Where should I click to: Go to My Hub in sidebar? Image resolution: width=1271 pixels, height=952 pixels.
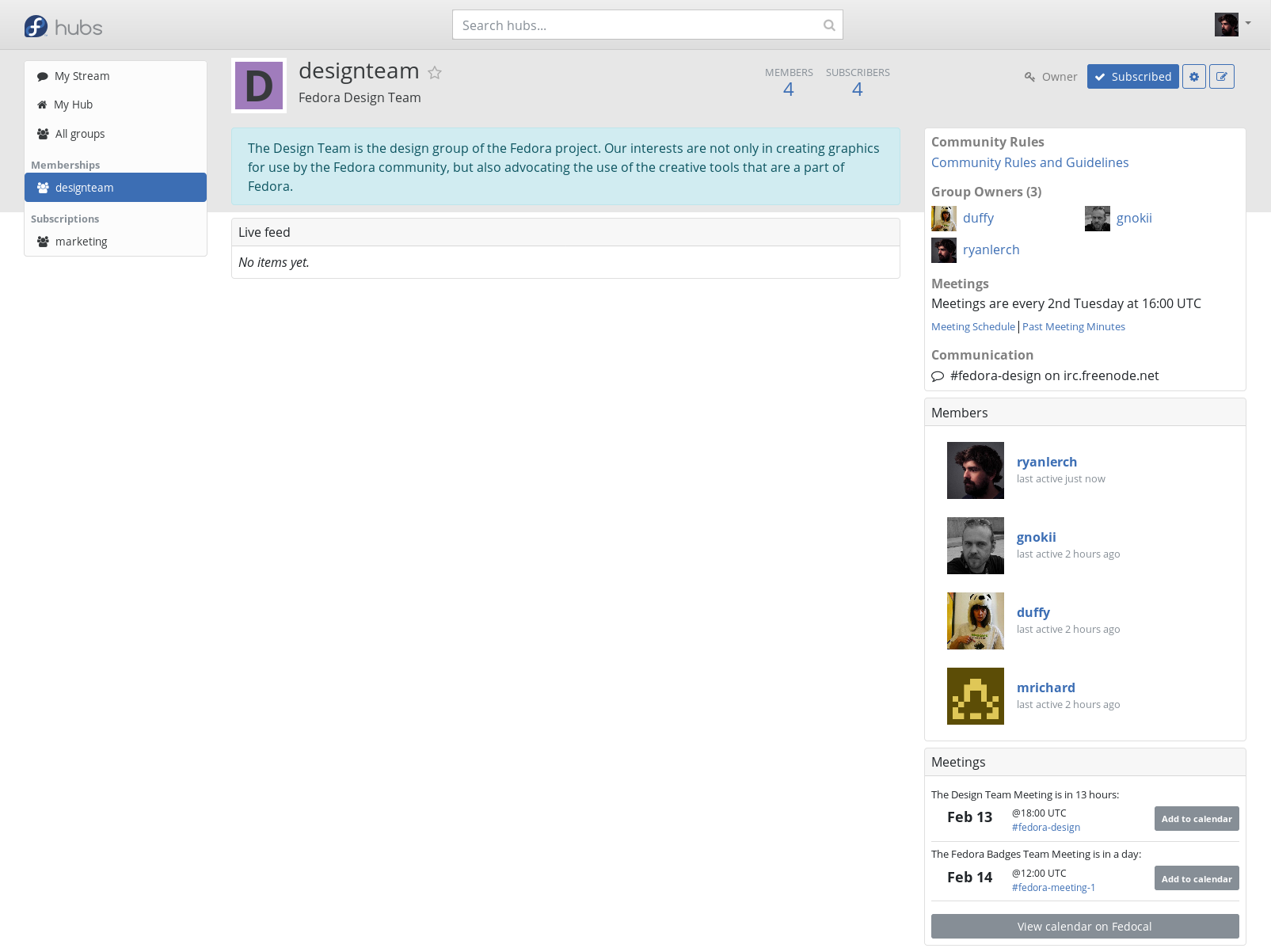click(x=116, y=105)
